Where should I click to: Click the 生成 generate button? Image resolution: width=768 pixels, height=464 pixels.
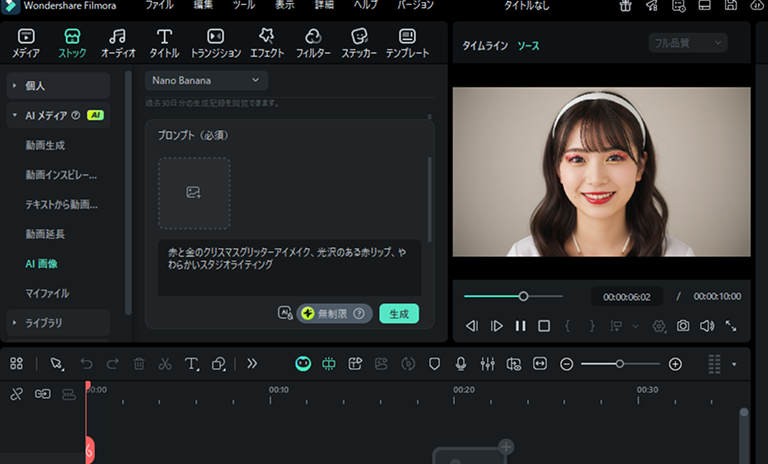coord(399,314)
